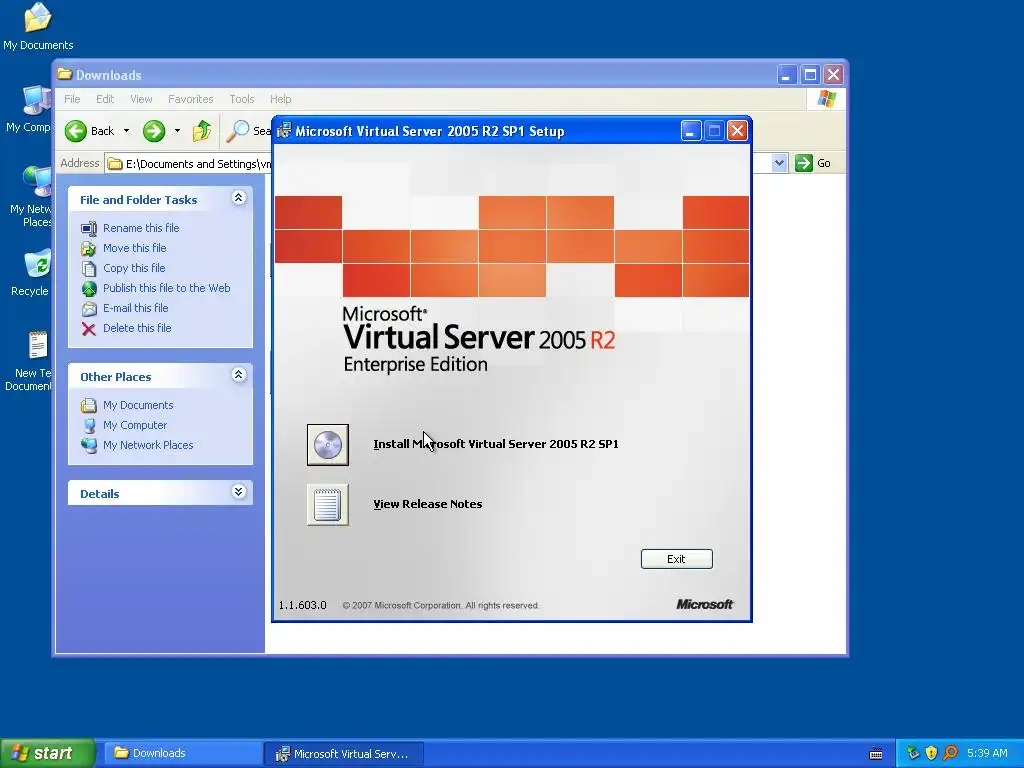This screenshot has width=1024, height=768.
Task: Click the globe Publish icon
Action: pyautogui.click(x=89, y=289)
